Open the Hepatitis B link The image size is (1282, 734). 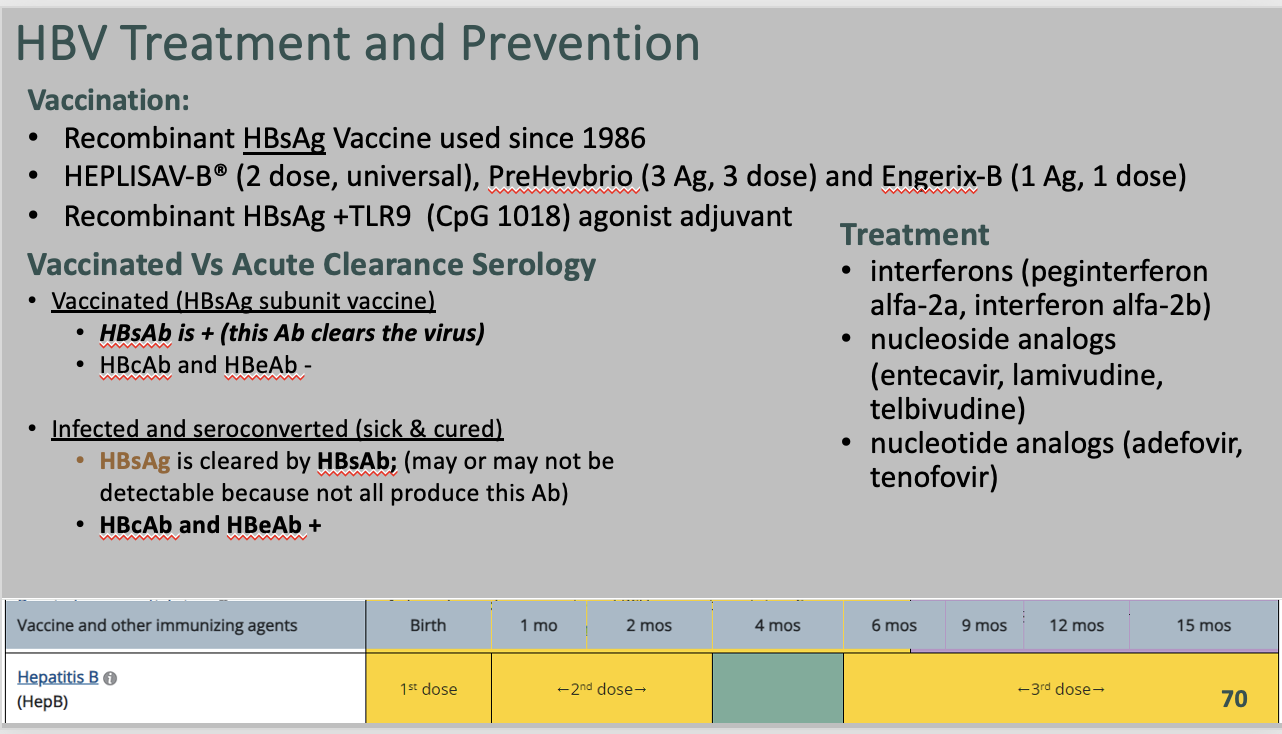[58, 677]
